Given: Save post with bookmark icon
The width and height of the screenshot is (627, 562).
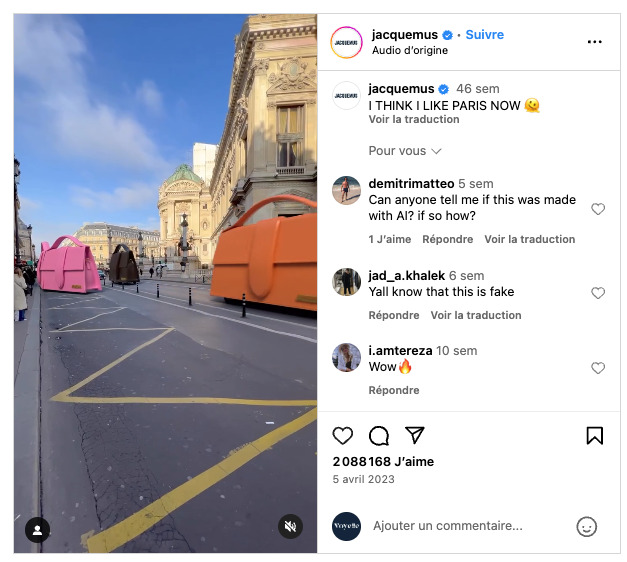Looking at the screenshot, I should (594, 436).
